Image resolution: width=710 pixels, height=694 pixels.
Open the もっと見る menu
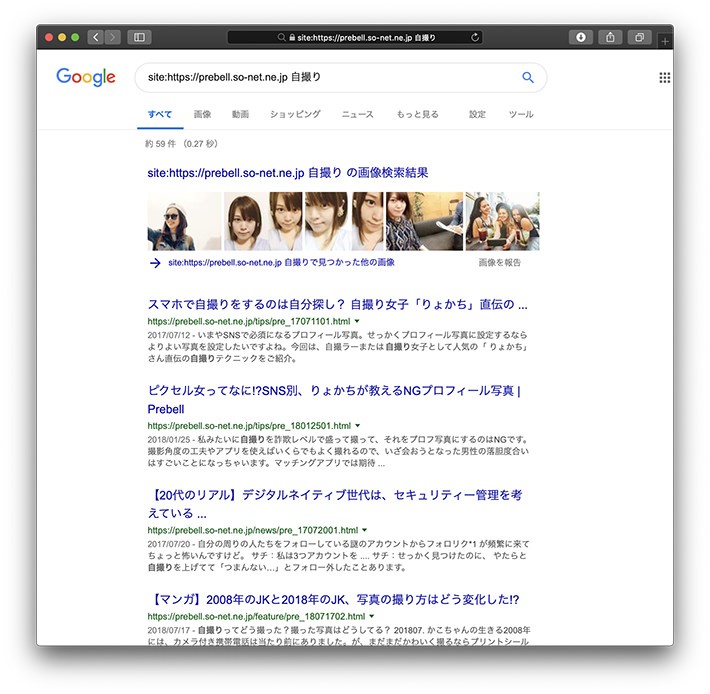point(417,114)
